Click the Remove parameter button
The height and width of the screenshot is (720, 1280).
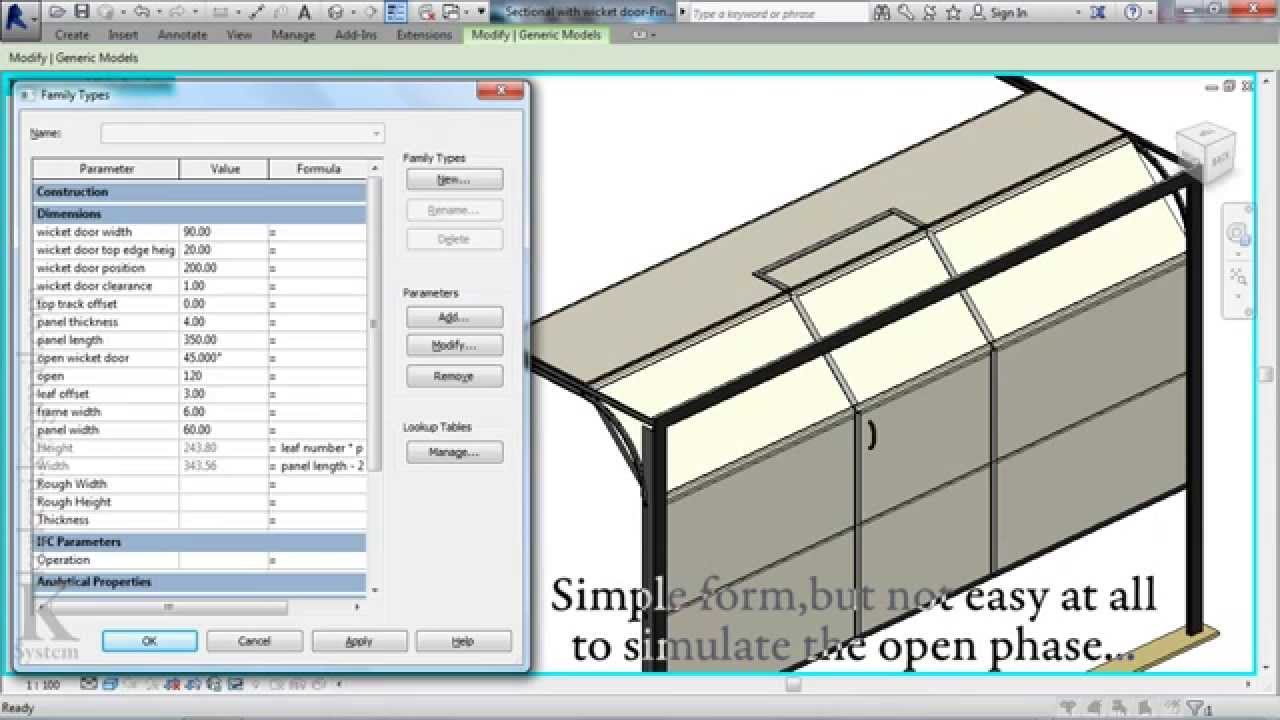coord(454,376)
